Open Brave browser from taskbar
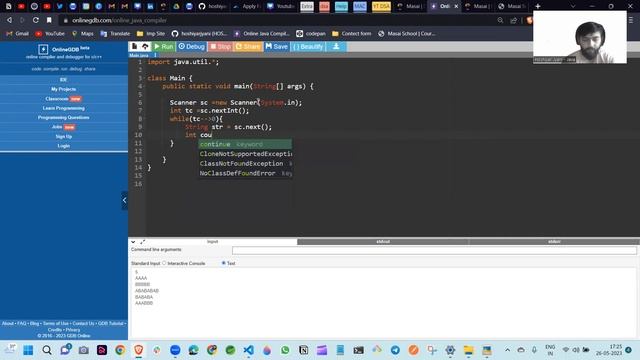This screenshot has height=360, width=640. (138, 350)
